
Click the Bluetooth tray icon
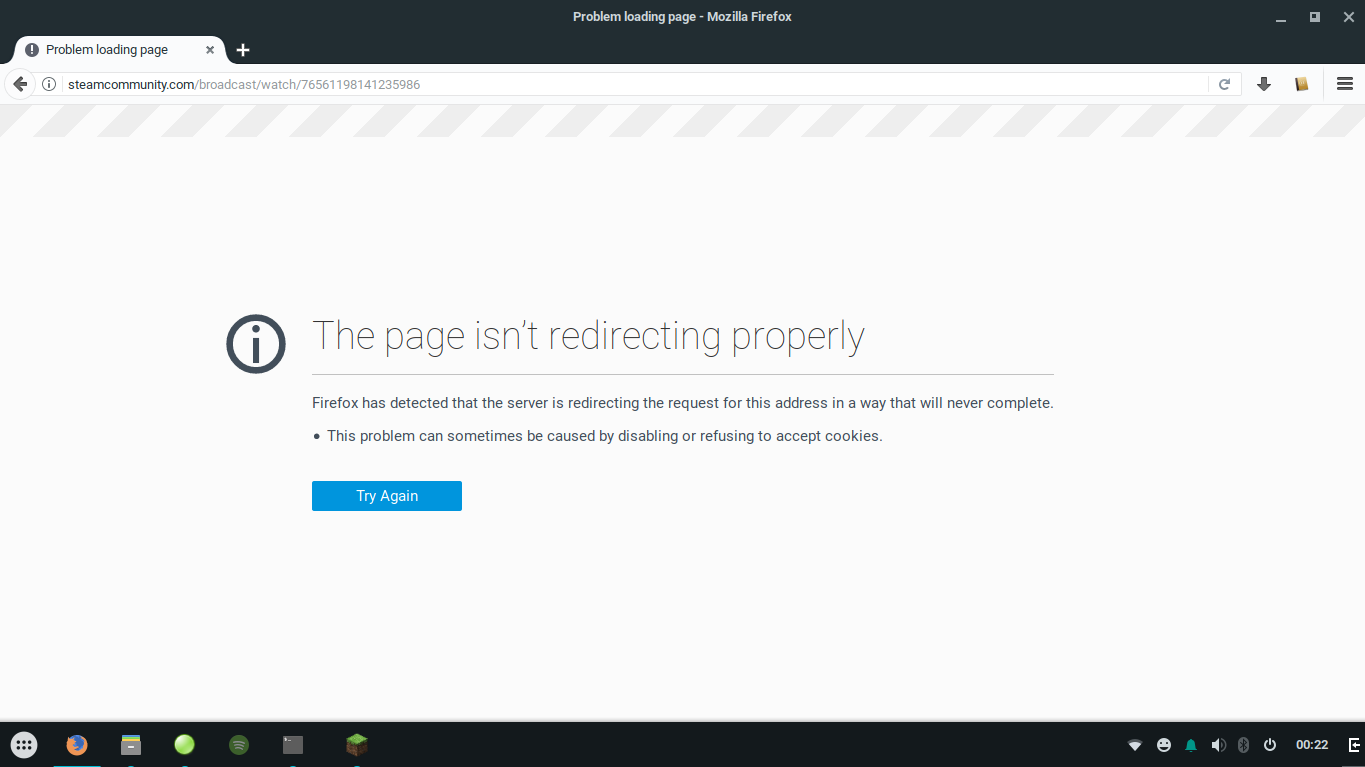coord(1244,745)
